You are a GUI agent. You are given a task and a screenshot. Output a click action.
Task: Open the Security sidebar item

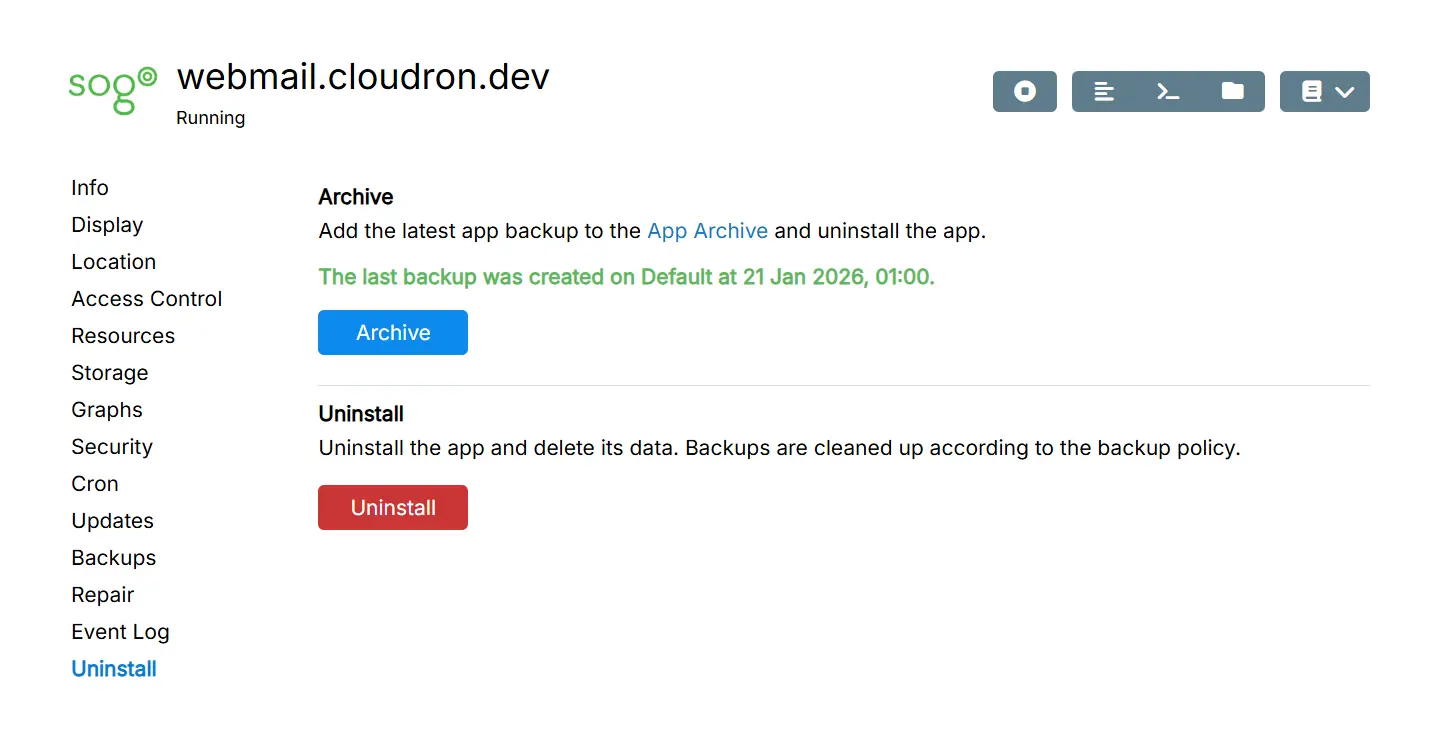pyautogui.click(x=111, y=447)
